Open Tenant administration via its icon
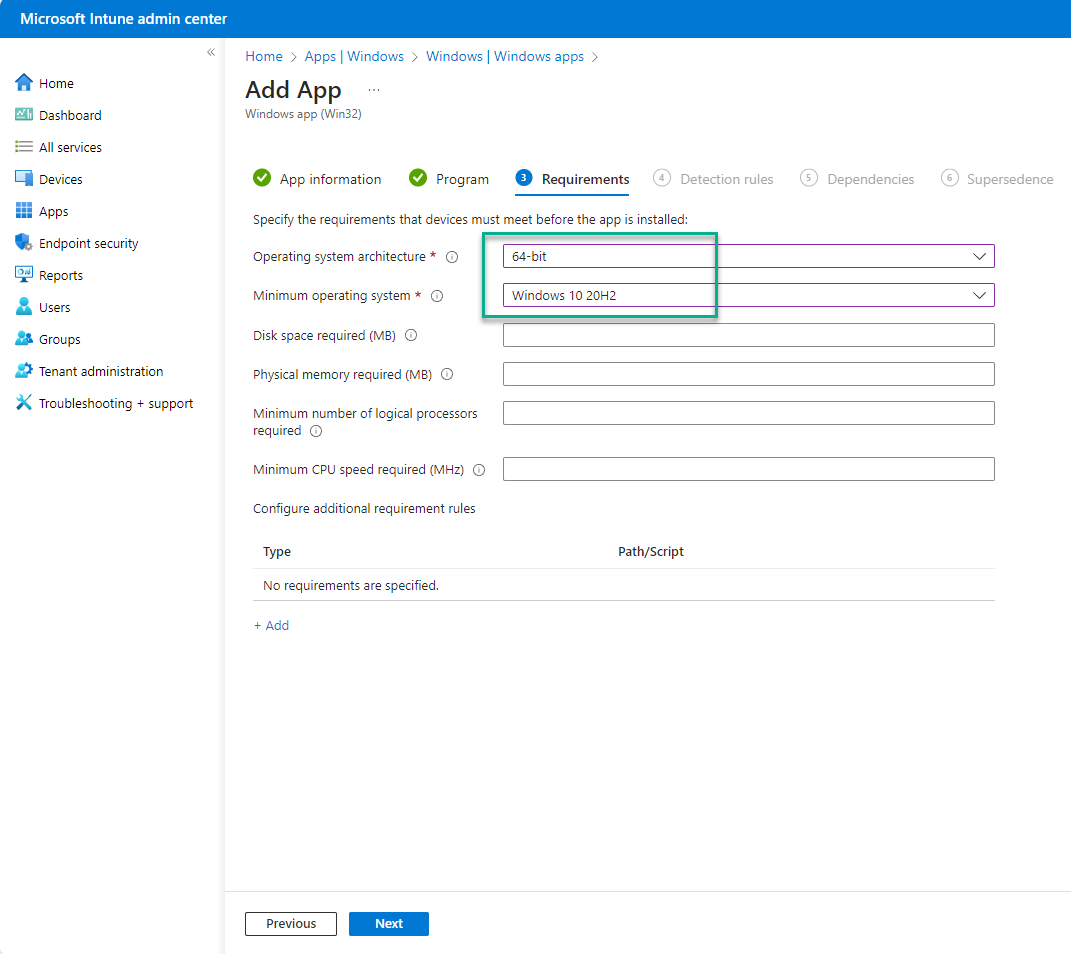The width and height of the screenshot is (1071, 954). pos(27,371)
